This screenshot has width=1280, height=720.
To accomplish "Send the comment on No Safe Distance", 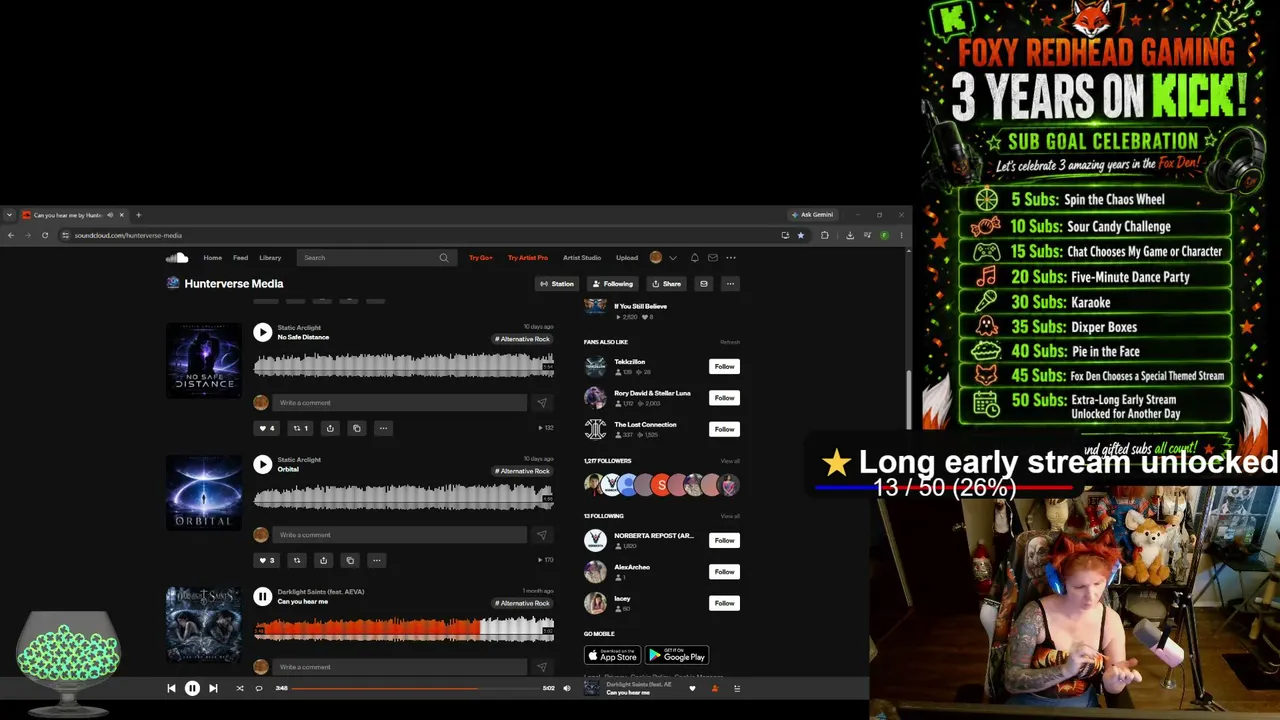I will click(x=541, y=403).
